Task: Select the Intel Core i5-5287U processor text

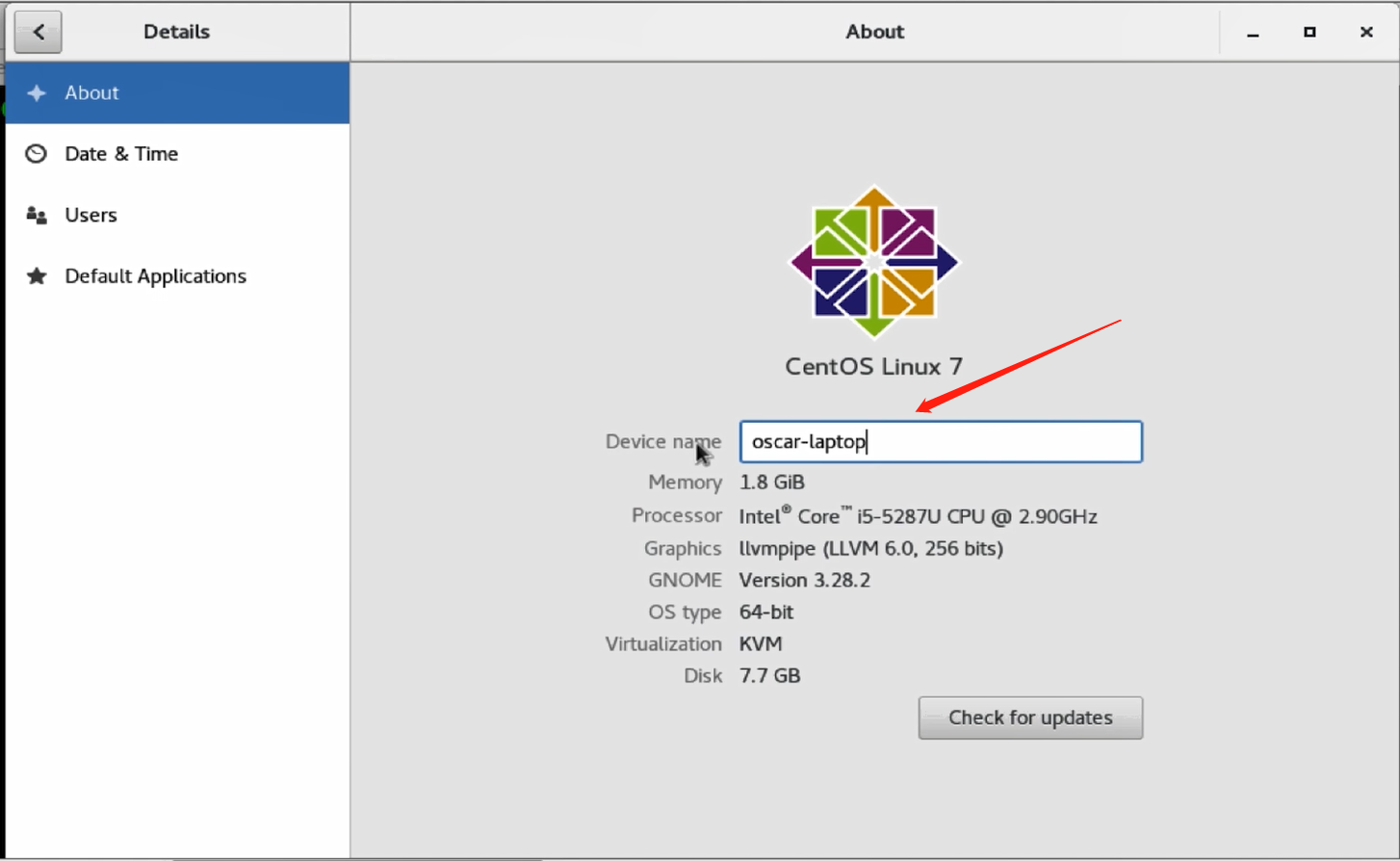Action: tap(918, 516)
